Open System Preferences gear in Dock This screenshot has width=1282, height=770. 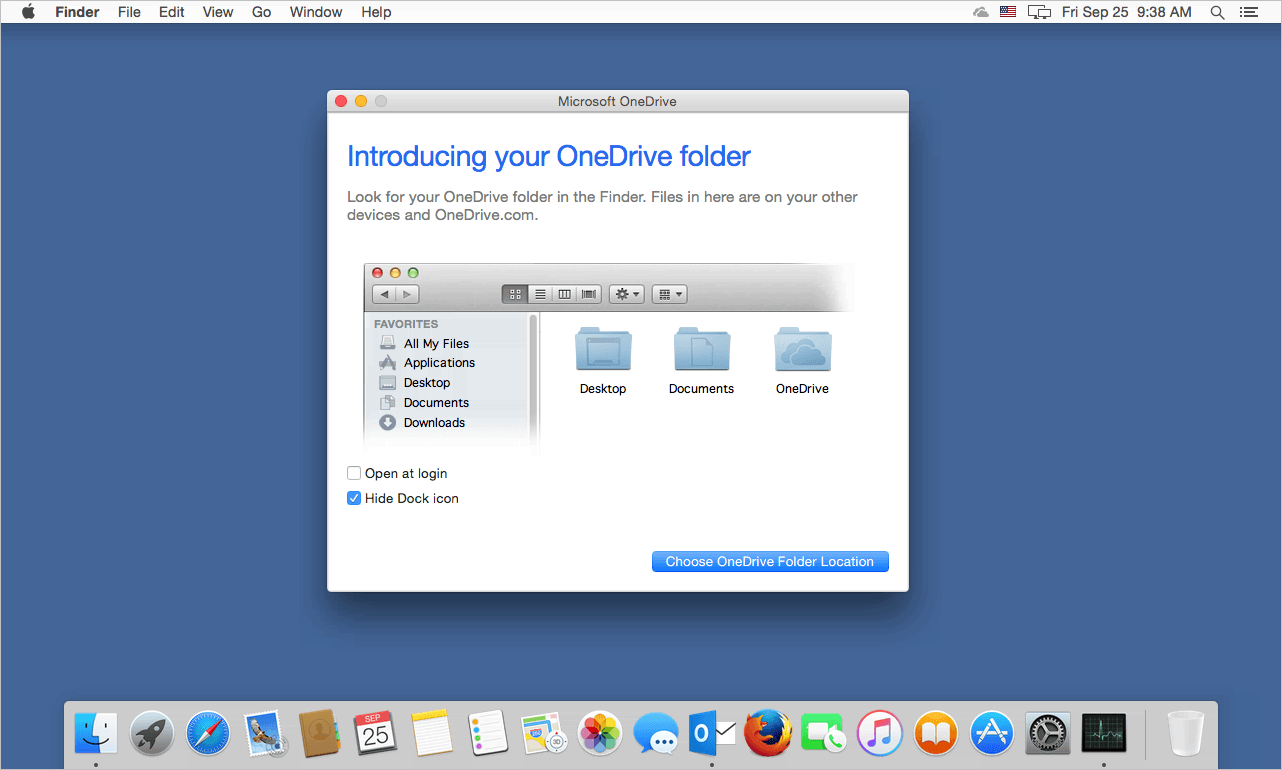click(1048, 734)
